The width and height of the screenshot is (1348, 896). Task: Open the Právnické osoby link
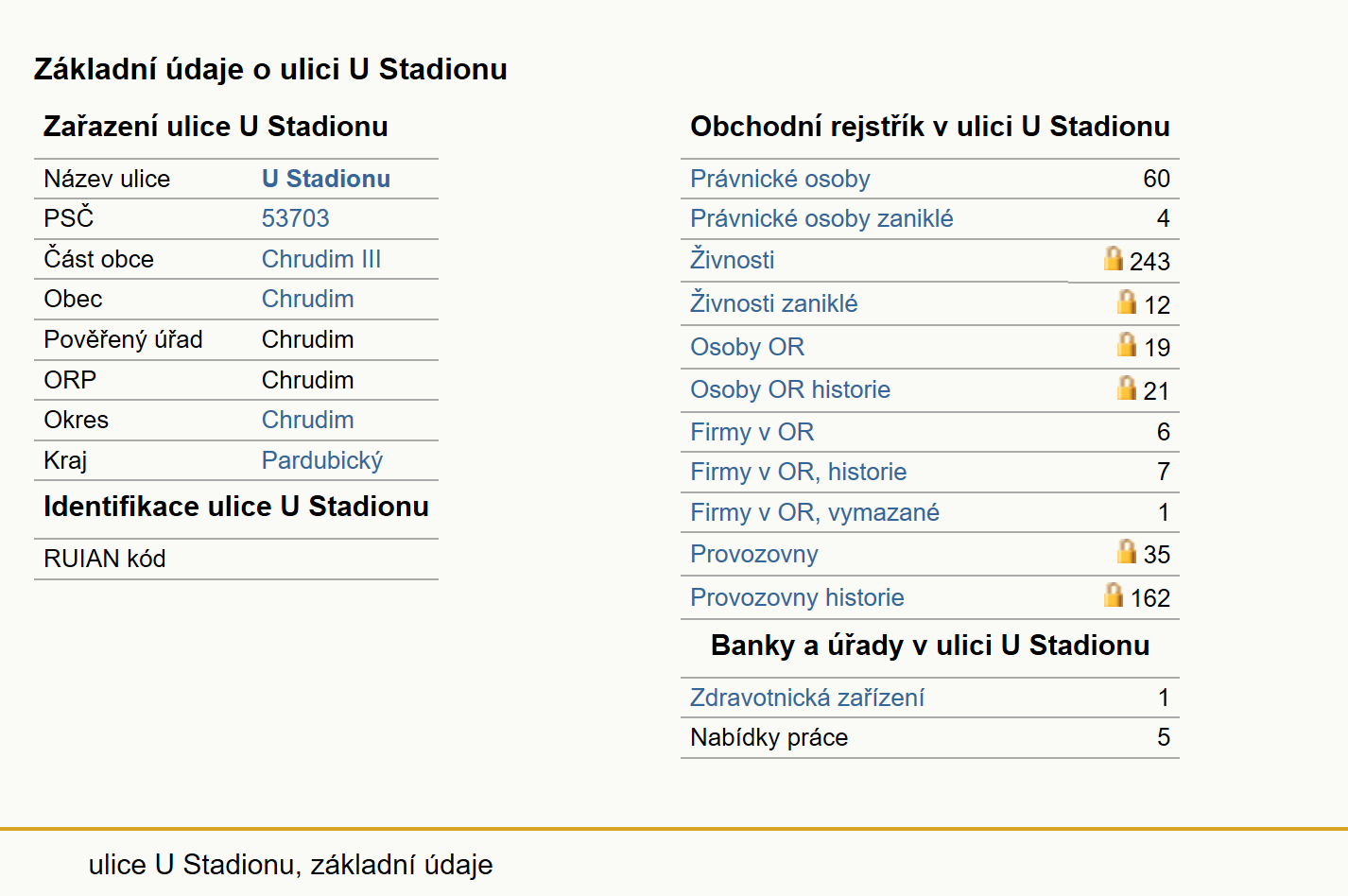[780, 179]
